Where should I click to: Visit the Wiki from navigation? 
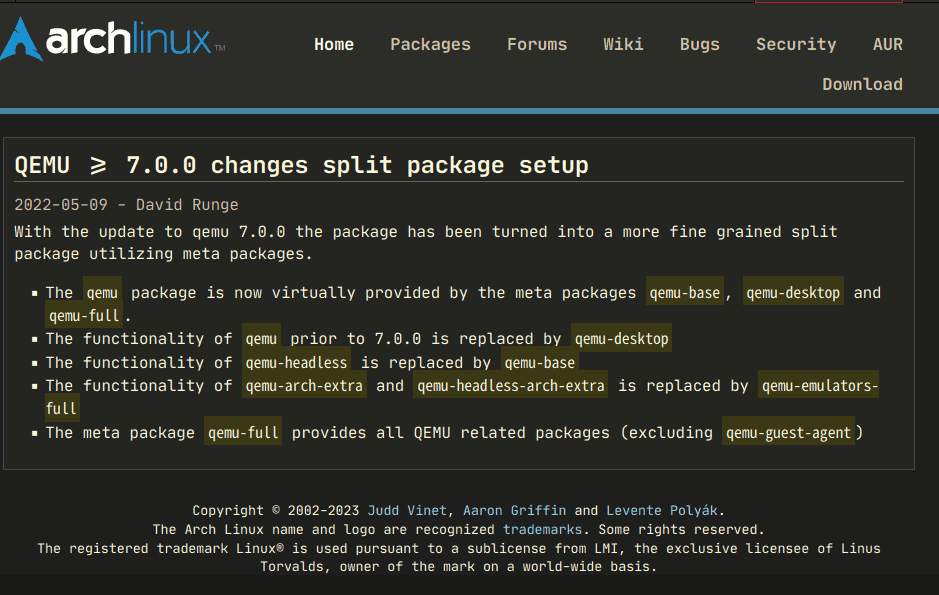pyautogui.click(x=623, y=44)
